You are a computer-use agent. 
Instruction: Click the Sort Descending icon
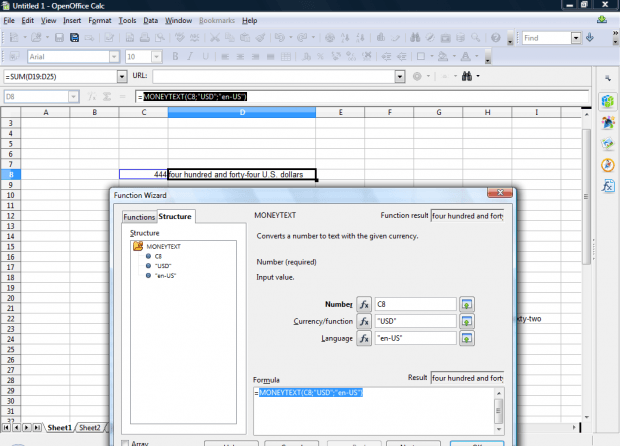[360, 38]
